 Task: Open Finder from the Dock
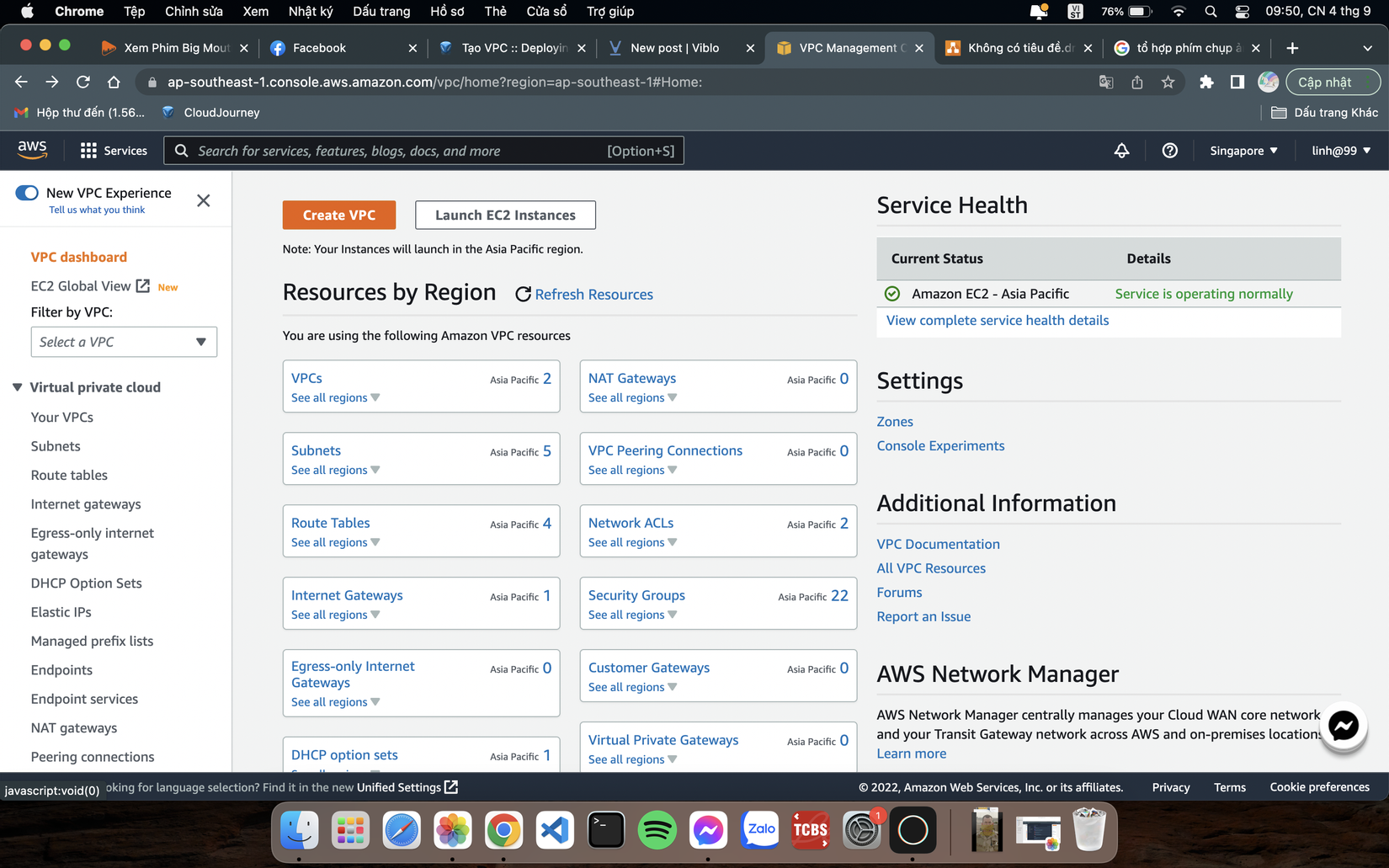click(x=299, y=830)
